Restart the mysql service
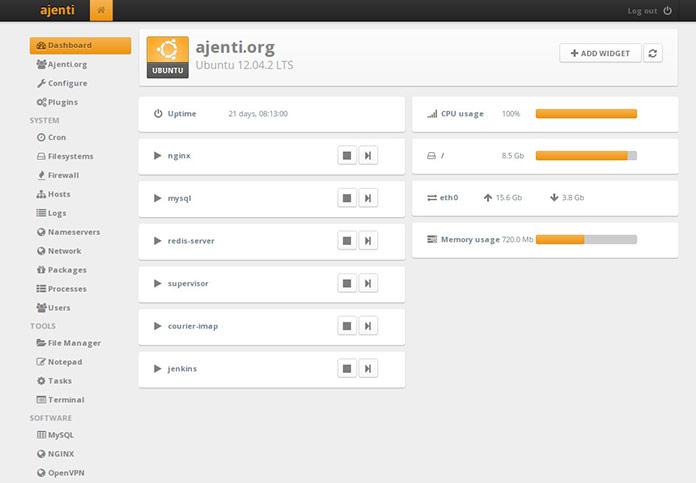The width and height of the screenshot is (696, 483). tap(368, 198)
